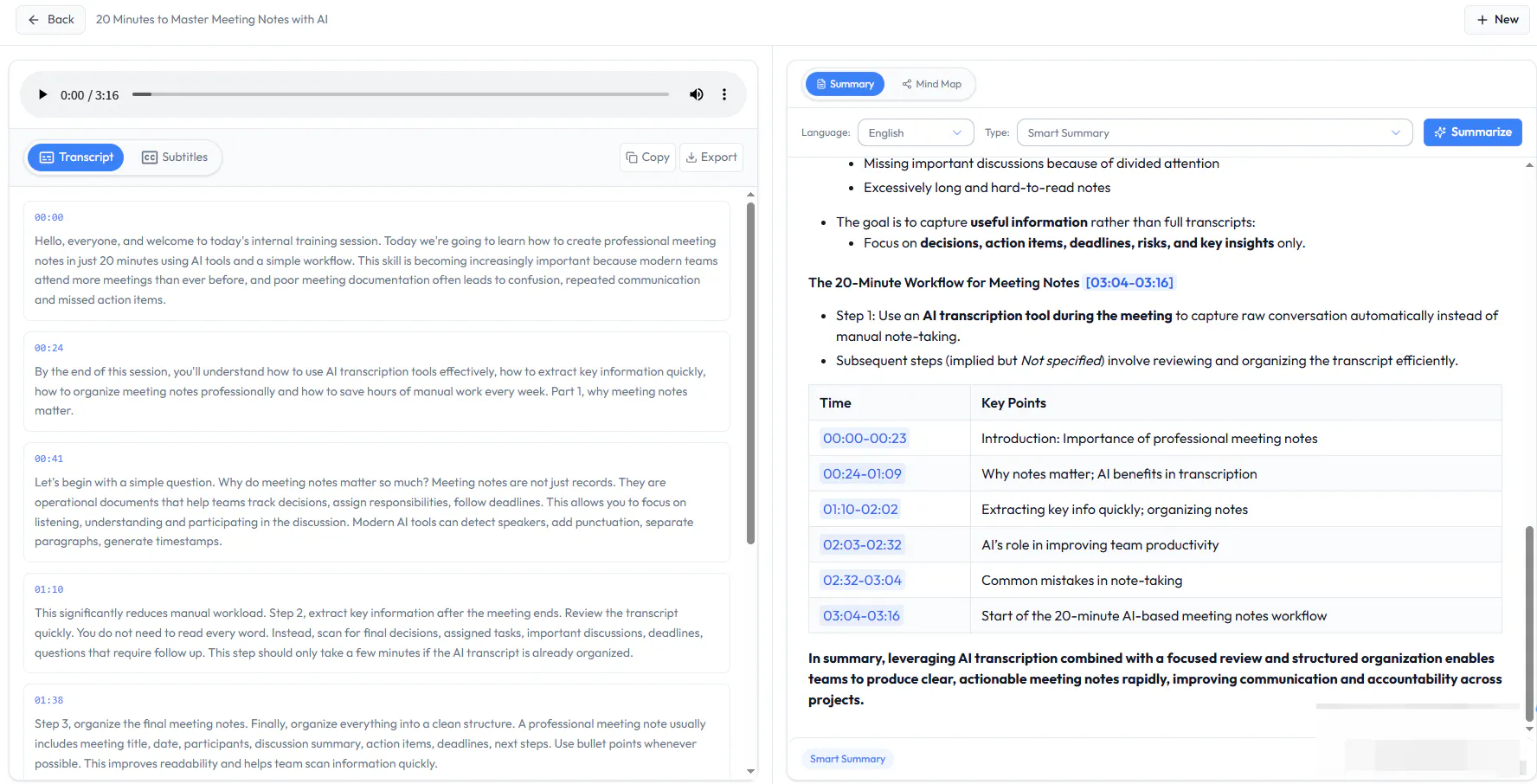
Task: Click the 01:38 transcript timestamp
Action: [49, 700]
